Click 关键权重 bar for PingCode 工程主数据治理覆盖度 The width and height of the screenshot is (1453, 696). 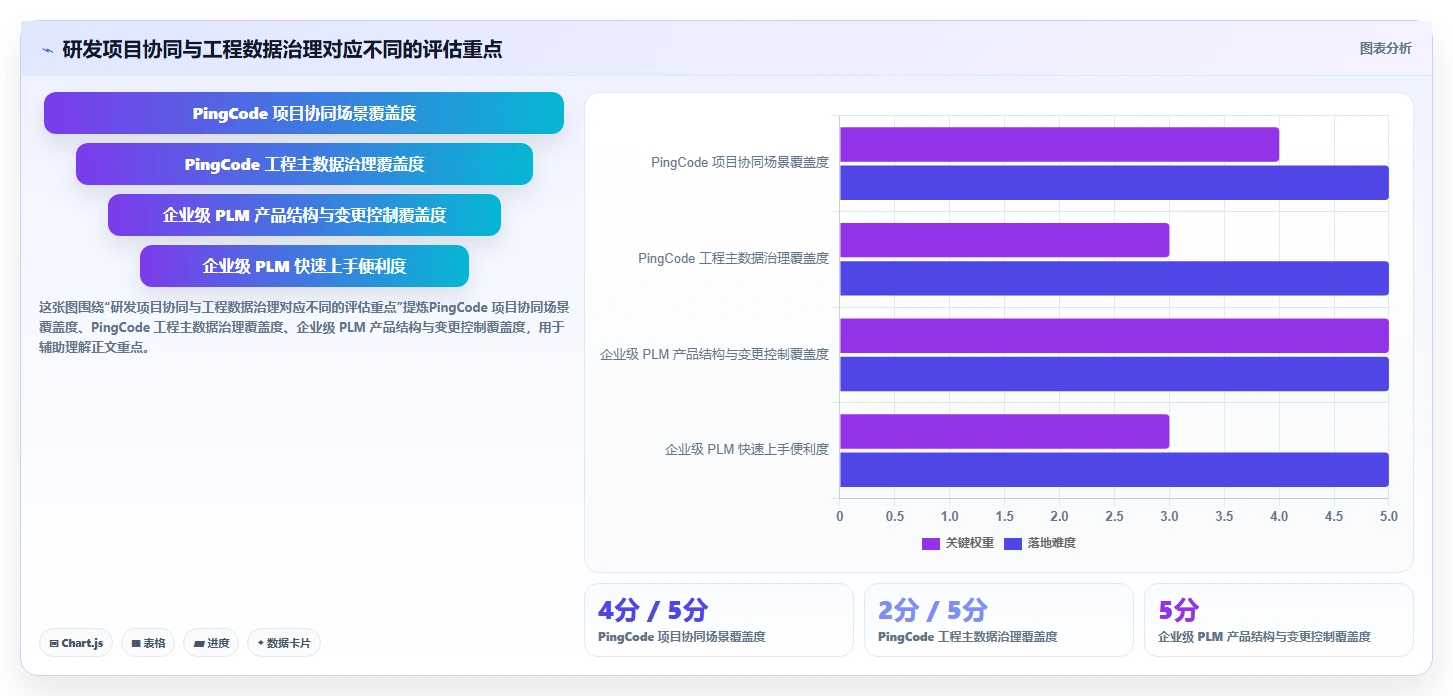[1004, 240]
